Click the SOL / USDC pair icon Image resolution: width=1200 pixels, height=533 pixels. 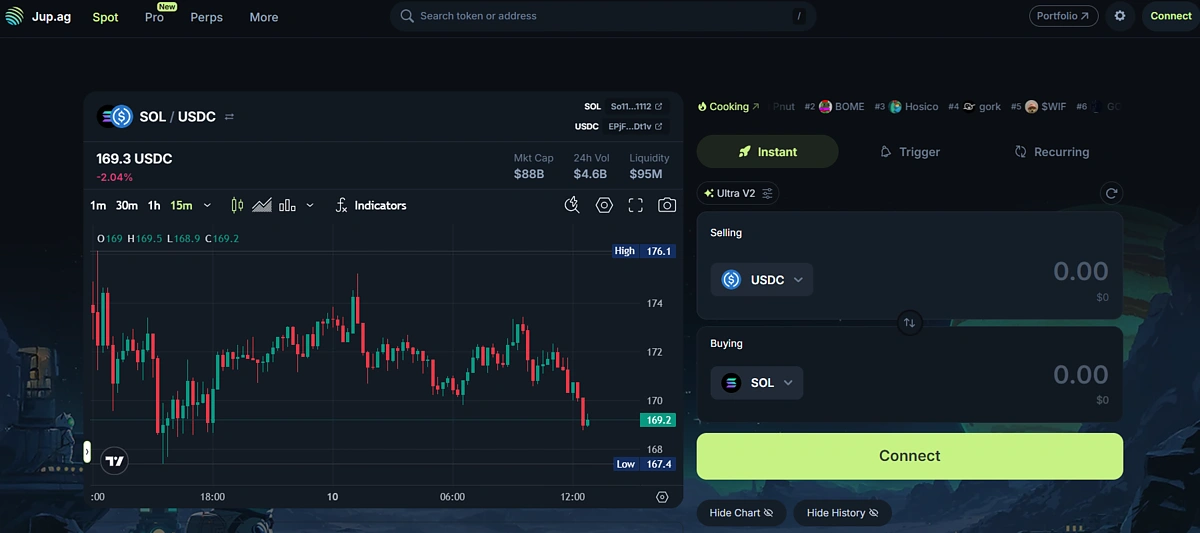(x=115, y=117)
